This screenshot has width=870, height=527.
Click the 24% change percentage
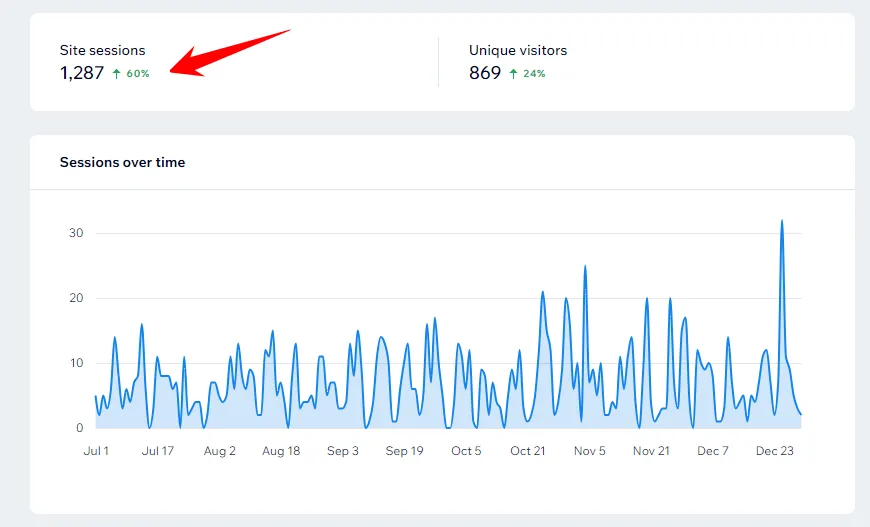click(x=534, y=74)
